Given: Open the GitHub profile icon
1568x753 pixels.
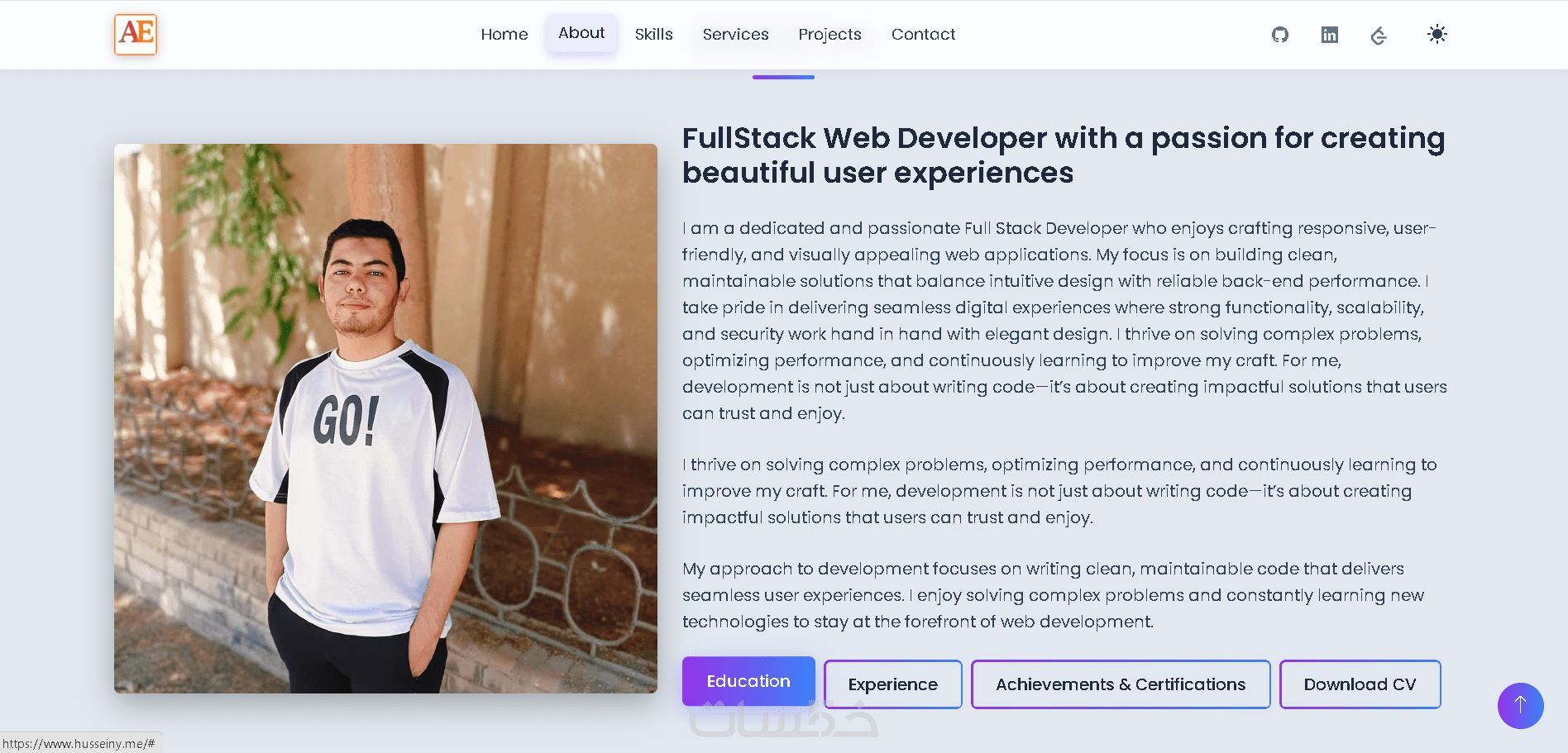Looking at the screenshot, I should [1280, 35].
